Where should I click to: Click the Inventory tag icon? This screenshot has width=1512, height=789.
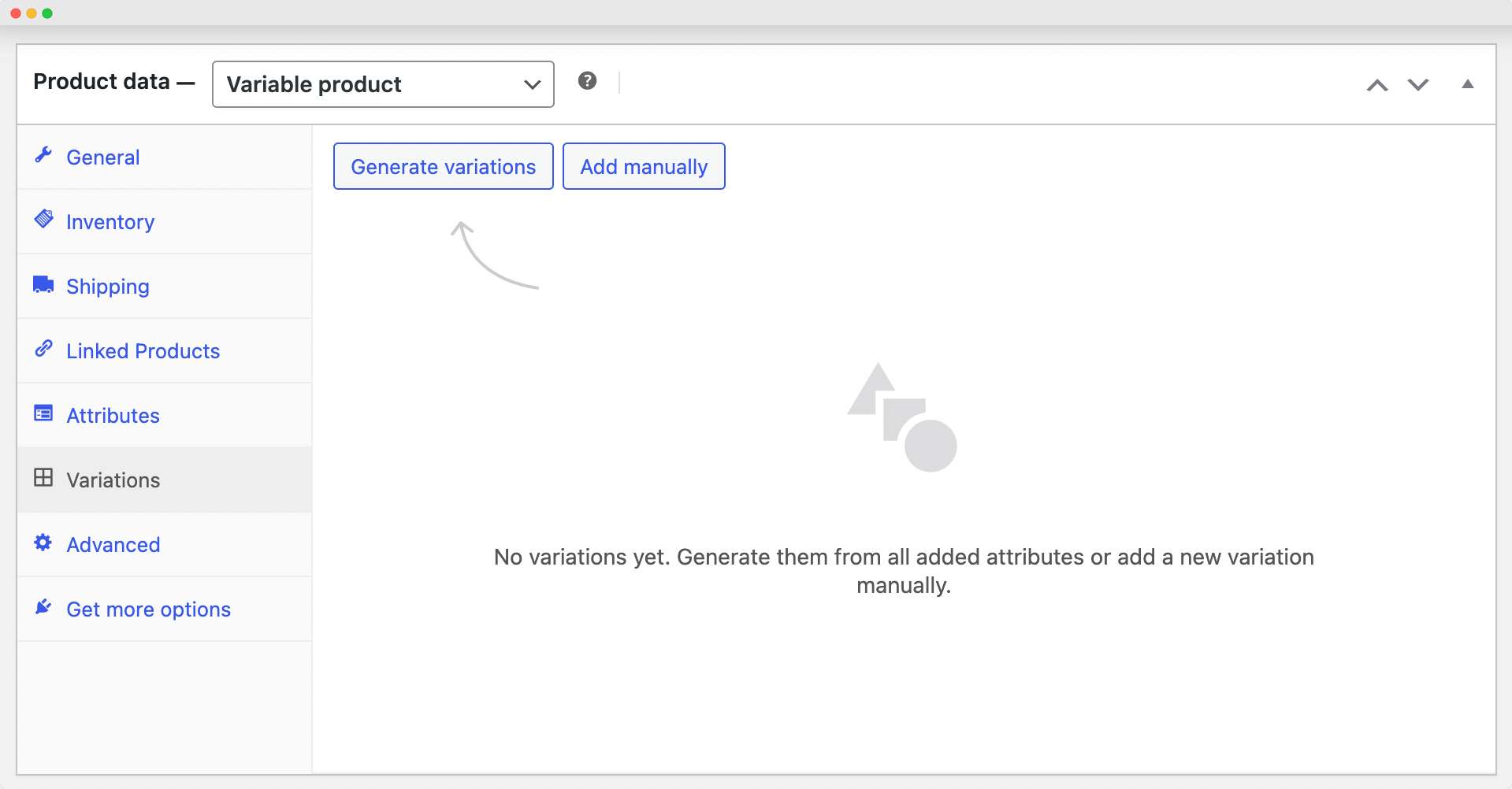[43, 219]
